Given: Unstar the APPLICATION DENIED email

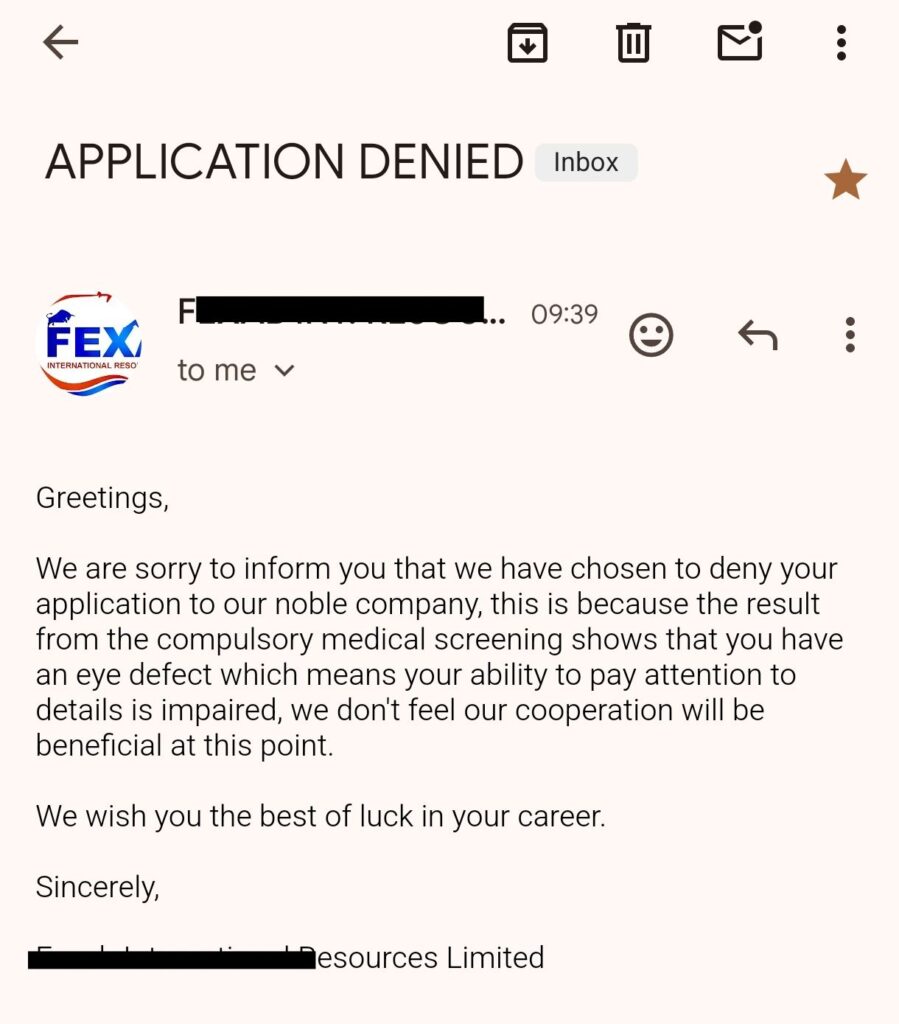Looking at the screenshot, I should point(845,180).
